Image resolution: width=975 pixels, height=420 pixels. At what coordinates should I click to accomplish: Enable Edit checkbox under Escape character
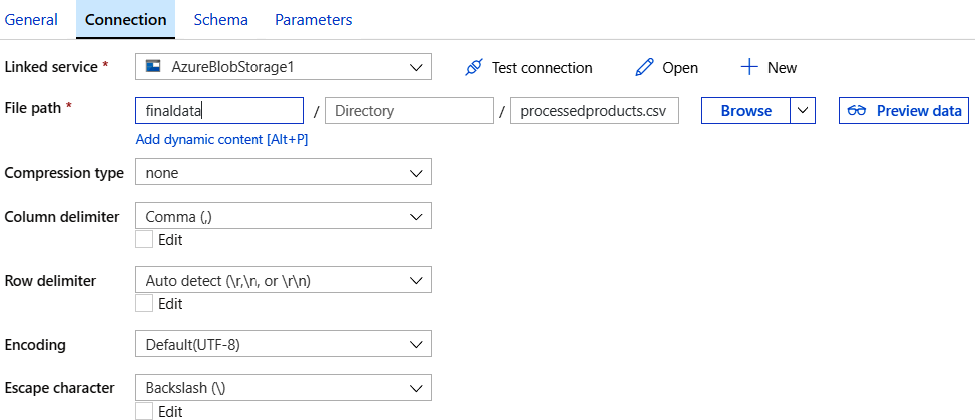144,411
